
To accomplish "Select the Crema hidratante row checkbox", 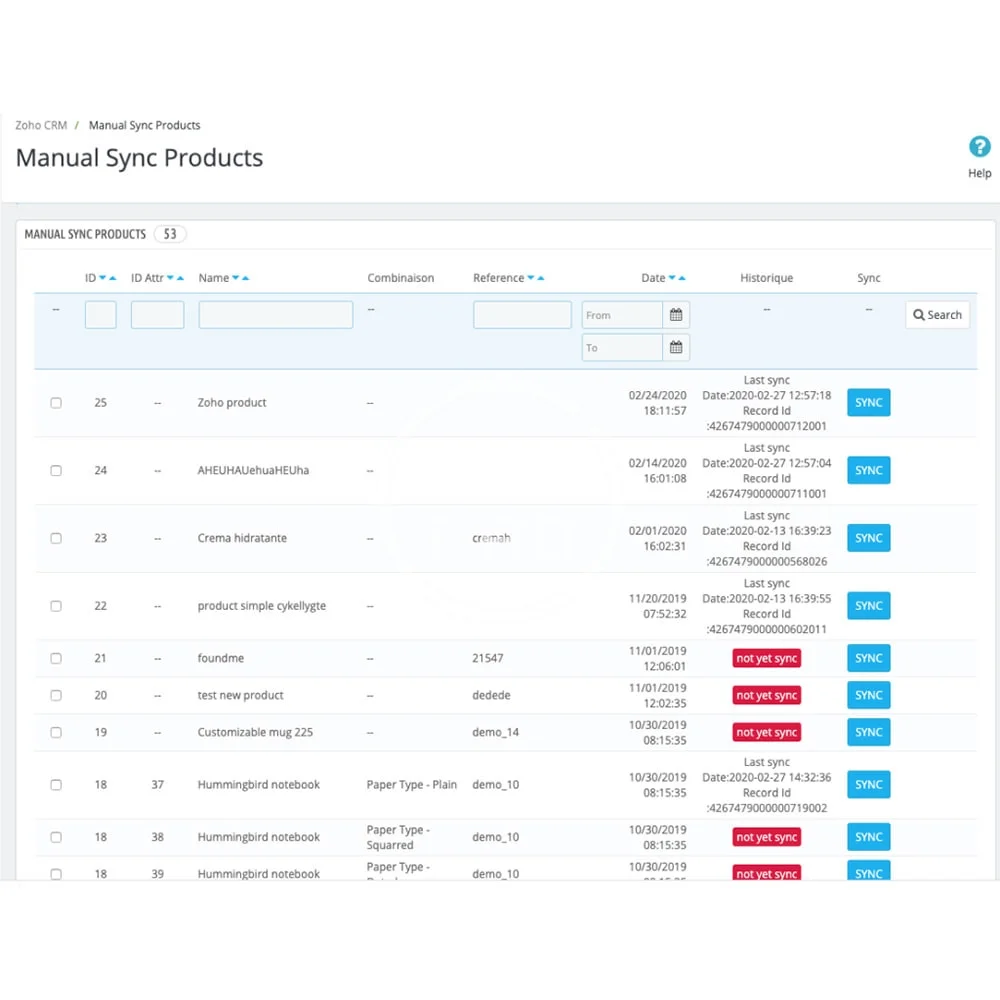I will coord(56,538).
